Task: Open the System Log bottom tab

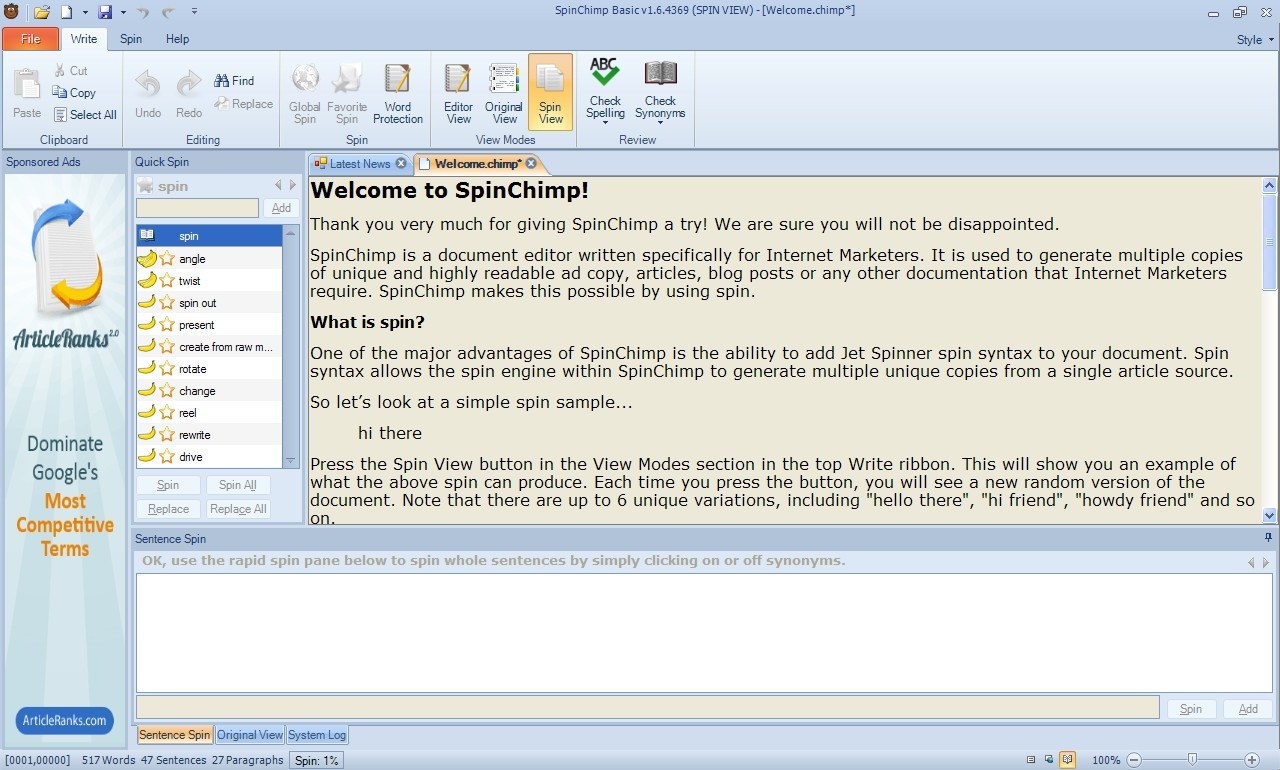Action: coord(317,735)
